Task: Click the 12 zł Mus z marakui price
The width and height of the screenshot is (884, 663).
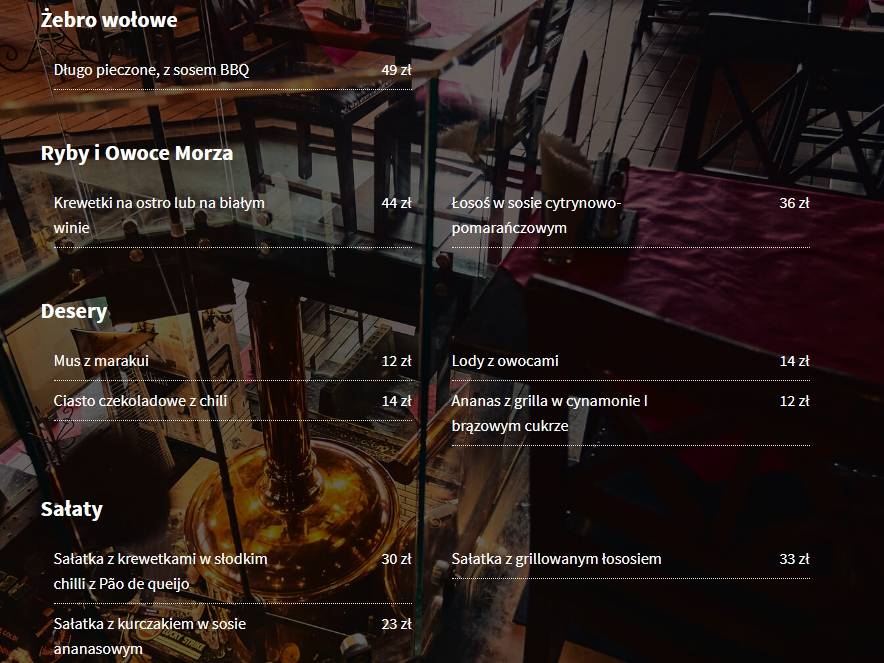Action: (x=396, y=361)
